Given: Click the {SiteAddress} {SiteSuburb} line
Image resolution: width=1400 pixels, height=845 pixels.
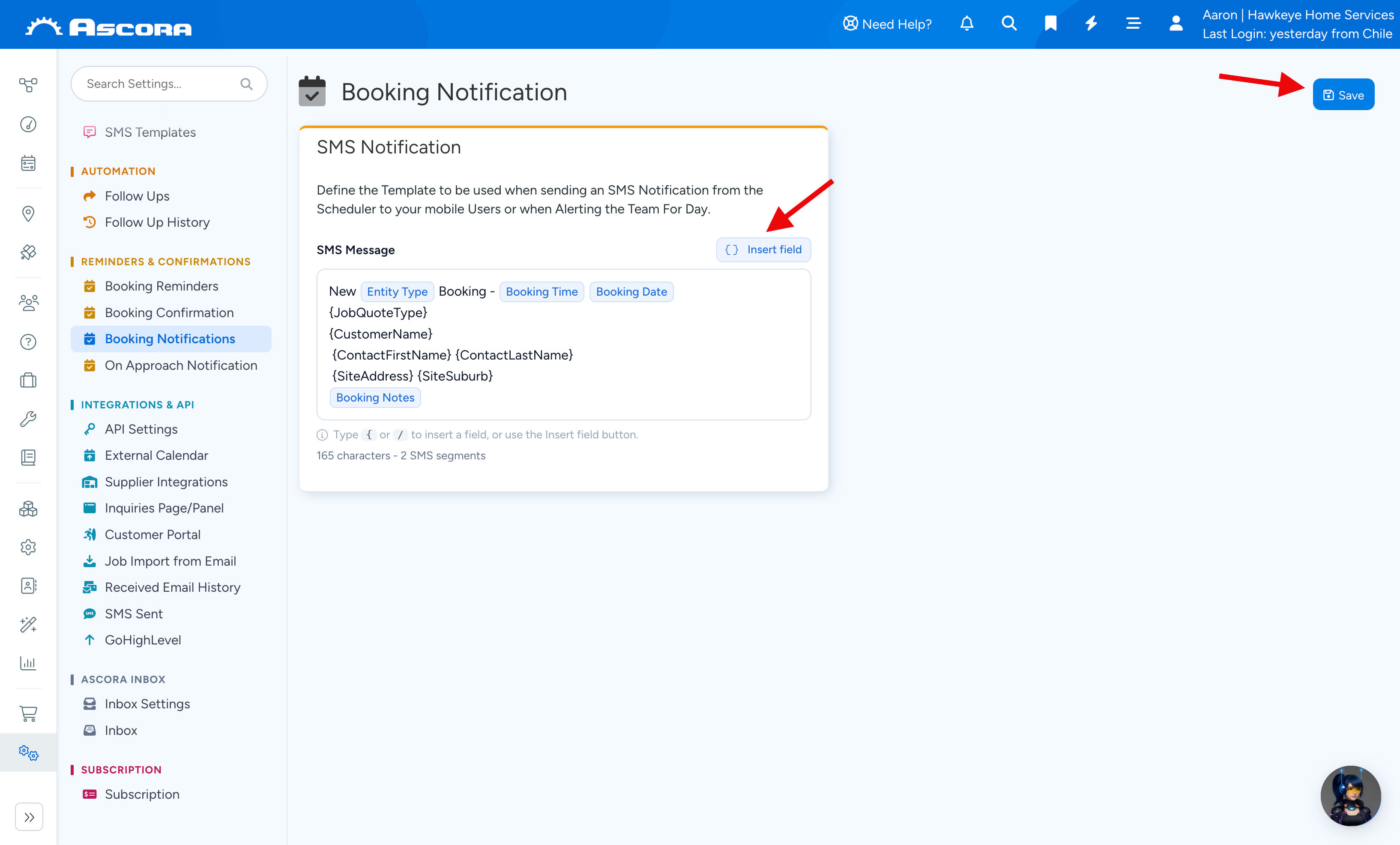Looking at the screenshot, I should 412,376.
